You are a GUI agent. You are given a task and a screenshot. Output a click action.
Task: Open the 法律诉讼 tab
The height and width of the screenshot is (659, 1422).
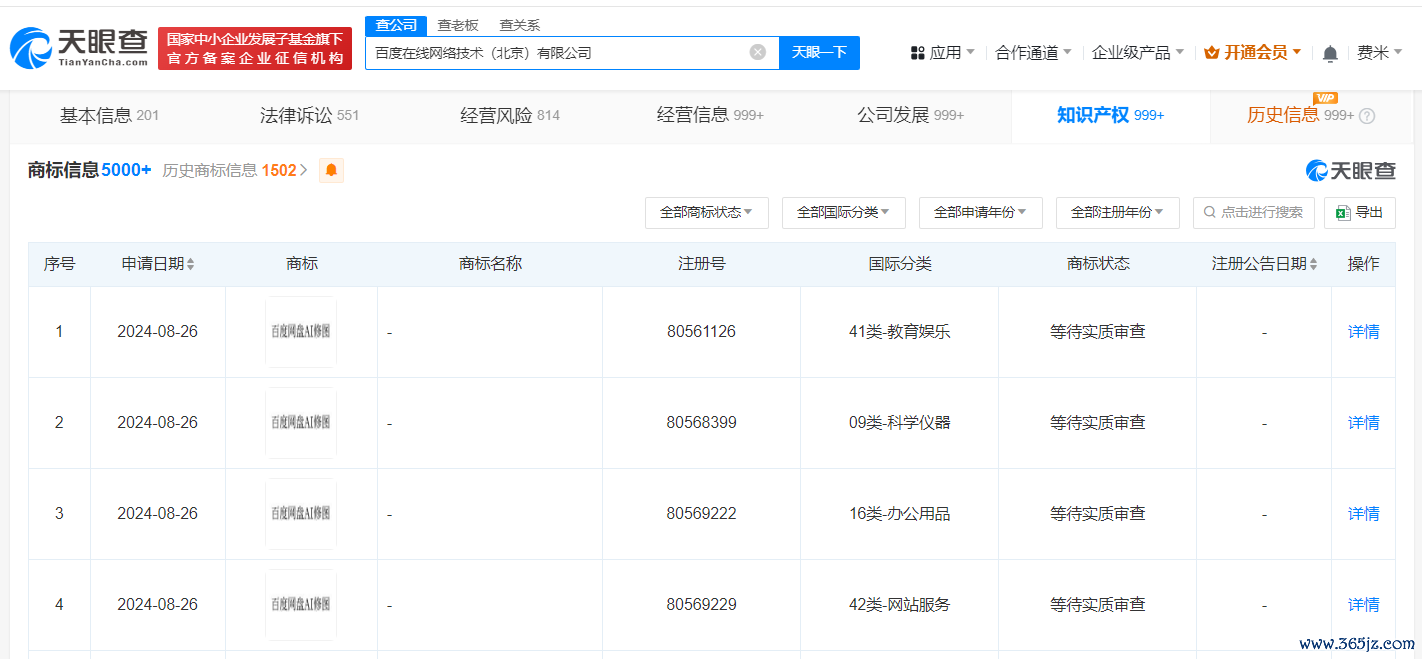coord(310,116)
